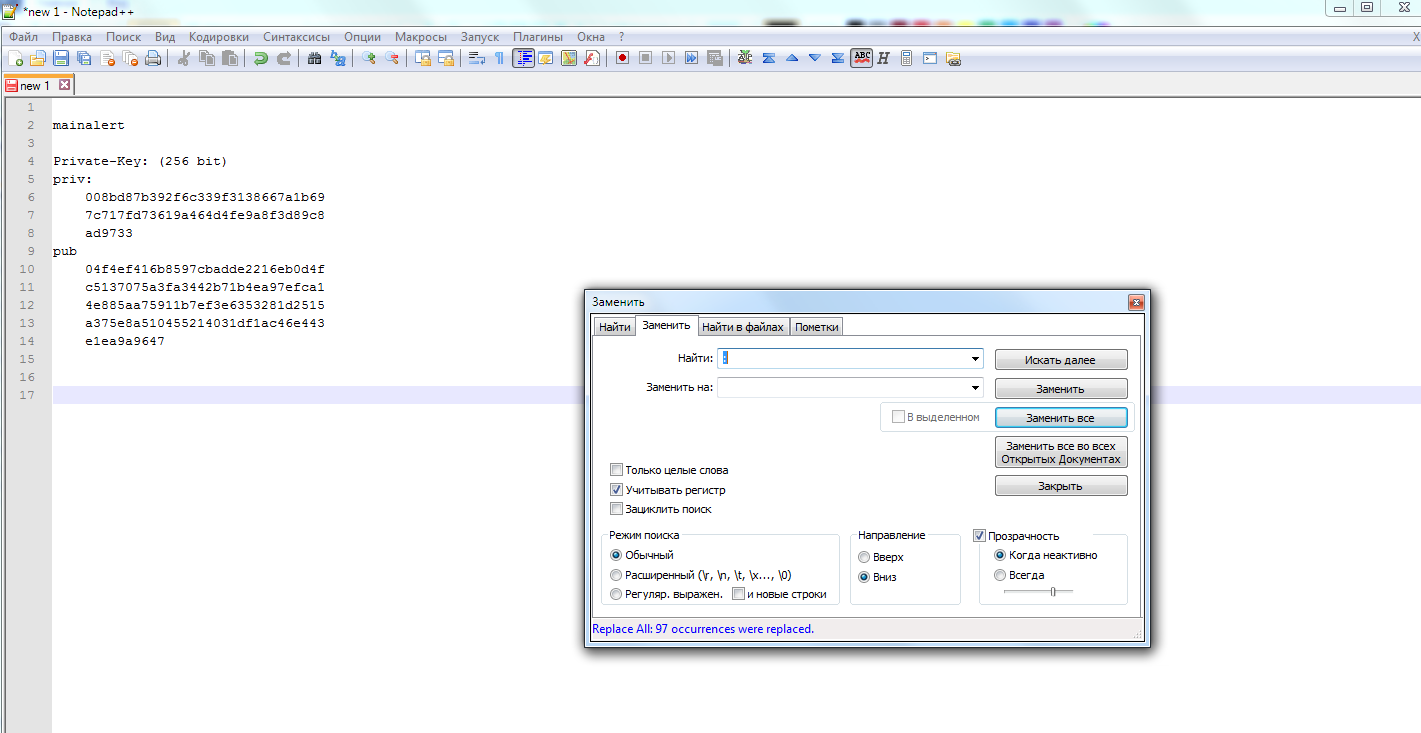1421x733 pixels.
Task: Click the Paste clipboard toolbar icon
Action: point(230,58)
